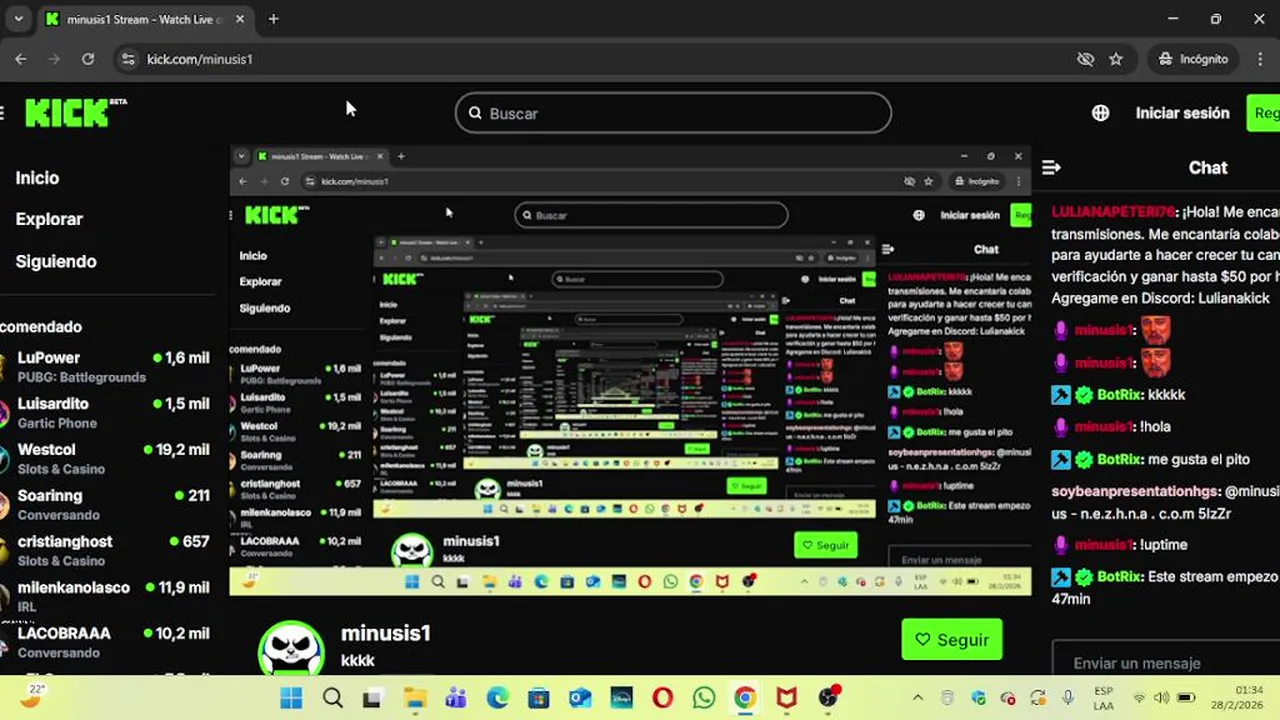Click minusis1 name on the !hola message

point(1104,427)
